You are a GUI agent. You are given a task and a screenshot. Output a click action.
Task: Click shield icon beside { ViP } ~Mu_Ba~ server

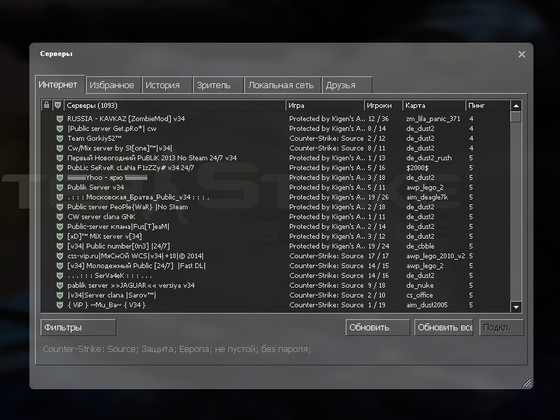click(60, 305)
